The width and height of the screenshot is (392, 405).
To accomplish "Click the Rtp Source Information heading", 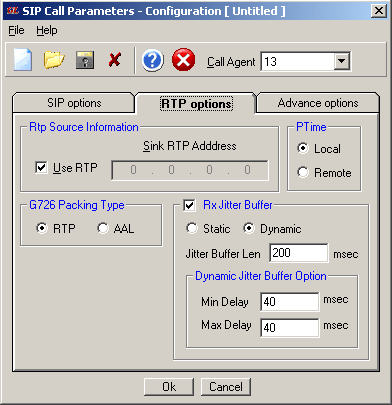I will click(x=84, y=127).
